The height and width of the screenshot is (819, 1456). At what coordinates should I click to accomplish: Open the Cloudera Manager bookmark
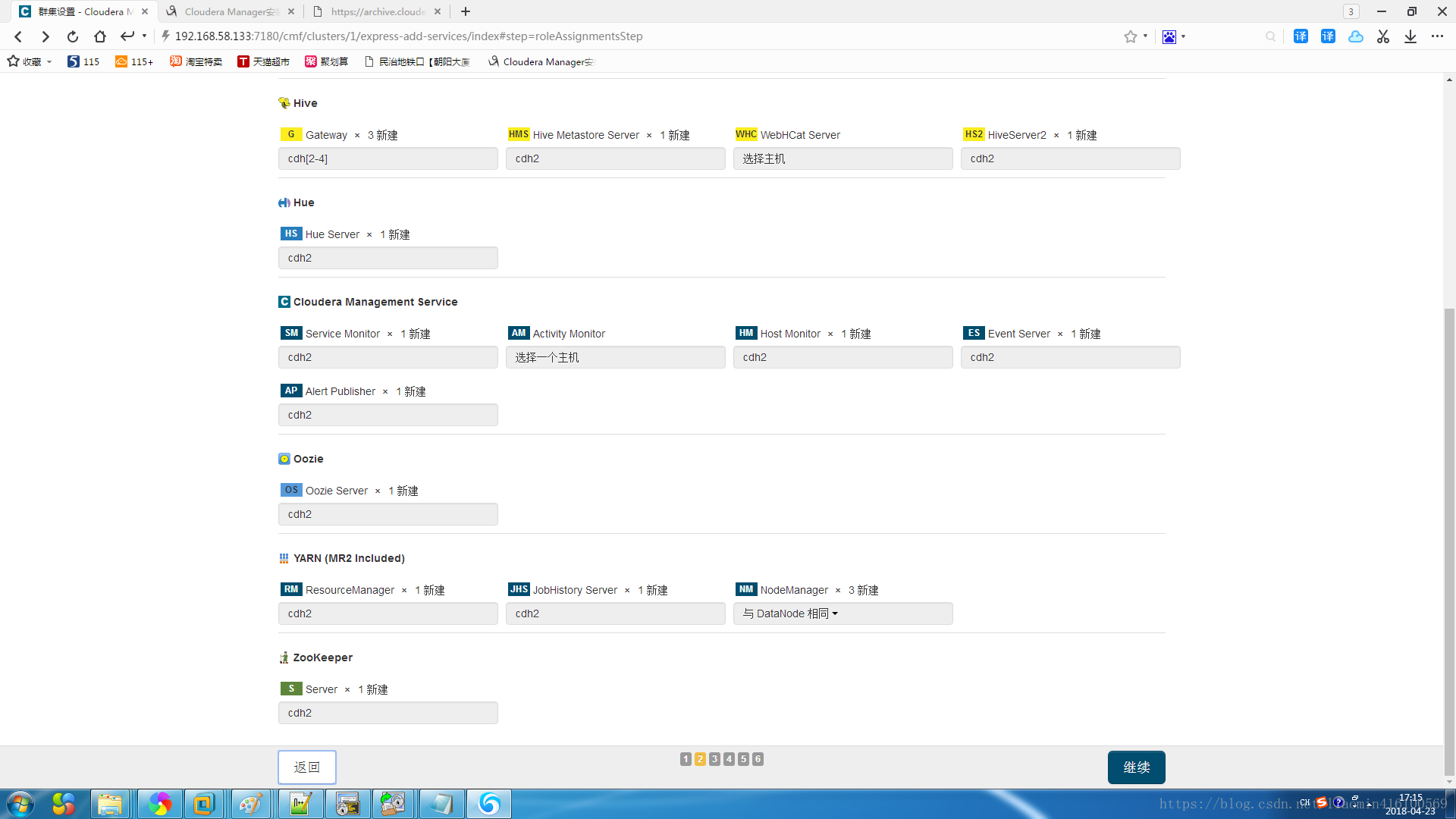tap(541, 61)
